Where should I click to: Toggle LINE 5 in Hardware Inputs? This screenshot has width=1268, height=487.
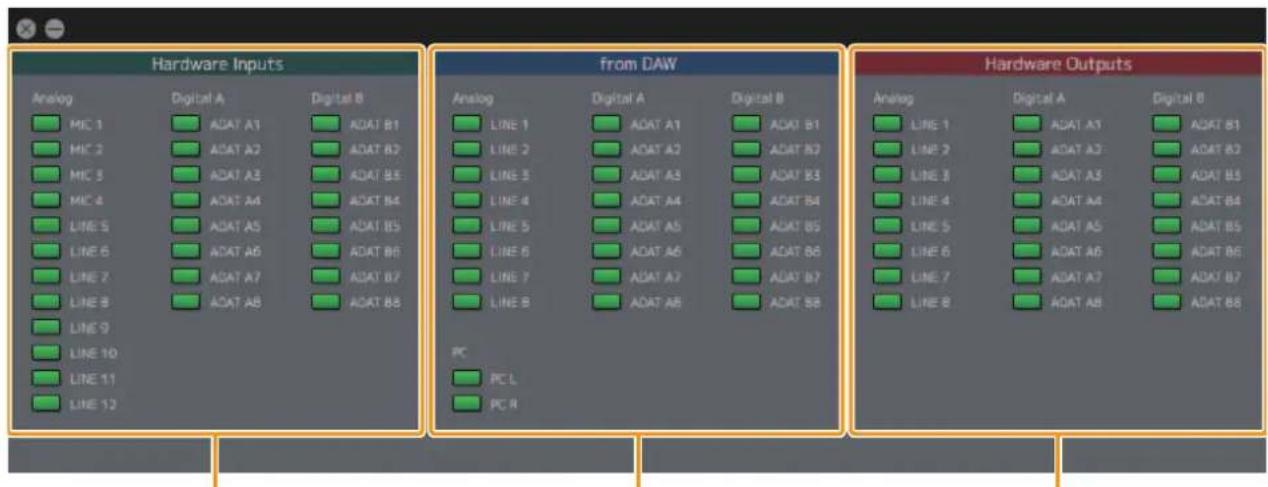click(x=46, y=226)
